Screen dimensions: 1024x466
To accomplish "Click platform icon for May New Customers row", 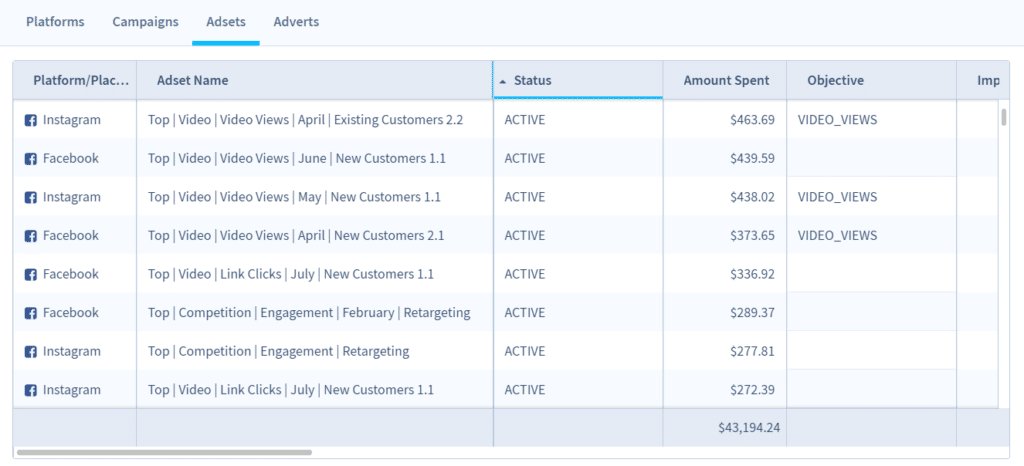I will coord(31,198).
